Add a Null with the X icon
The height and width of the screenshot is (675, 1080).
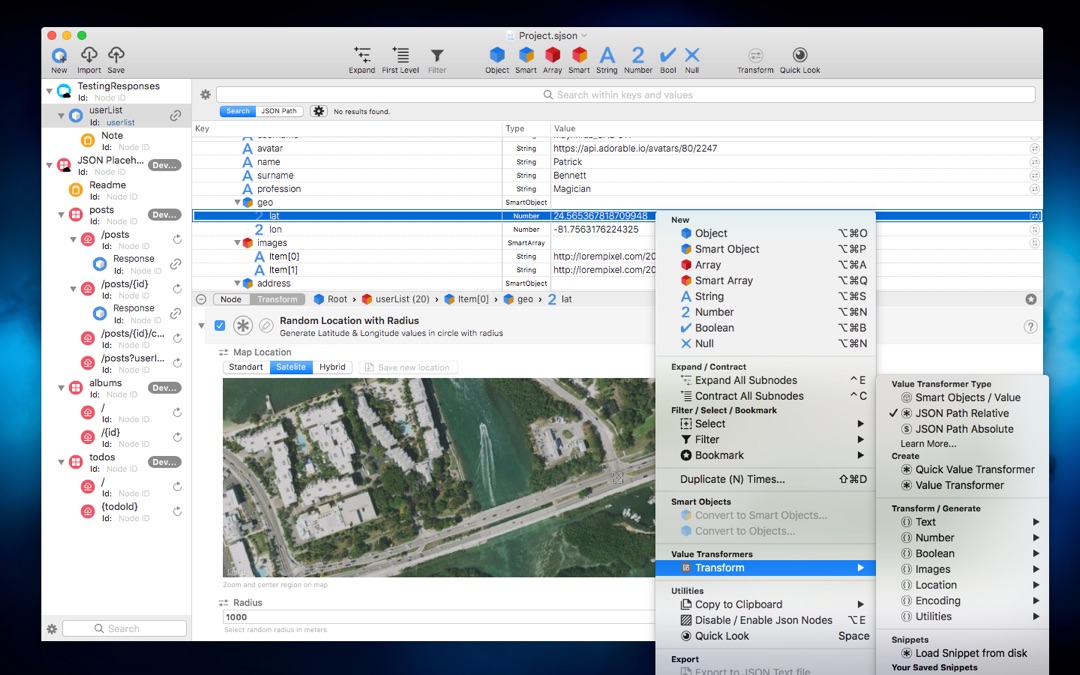coord(692,54)
